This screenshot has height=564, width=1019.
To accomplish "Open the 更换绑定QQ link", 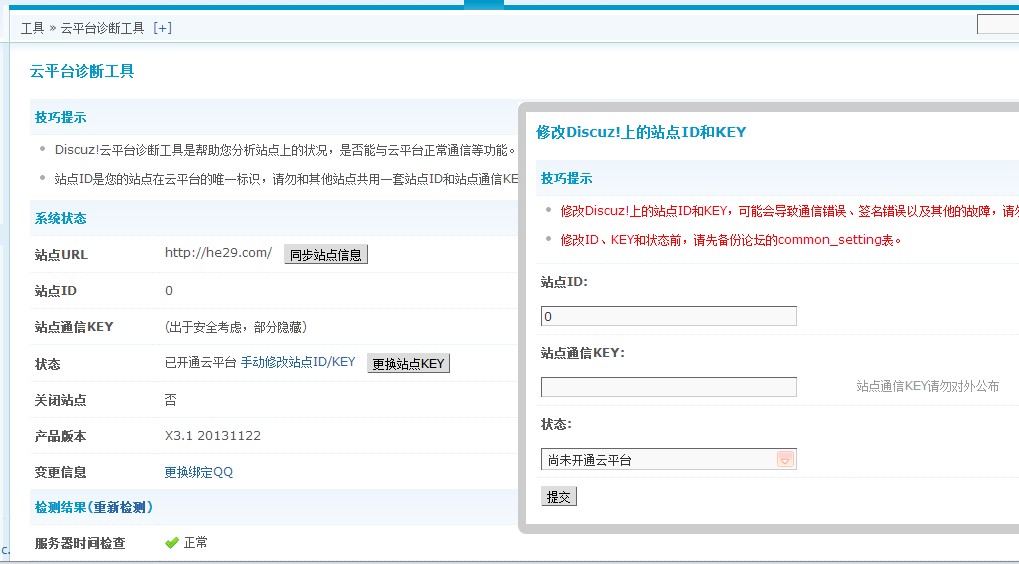I will click(198, 472).
